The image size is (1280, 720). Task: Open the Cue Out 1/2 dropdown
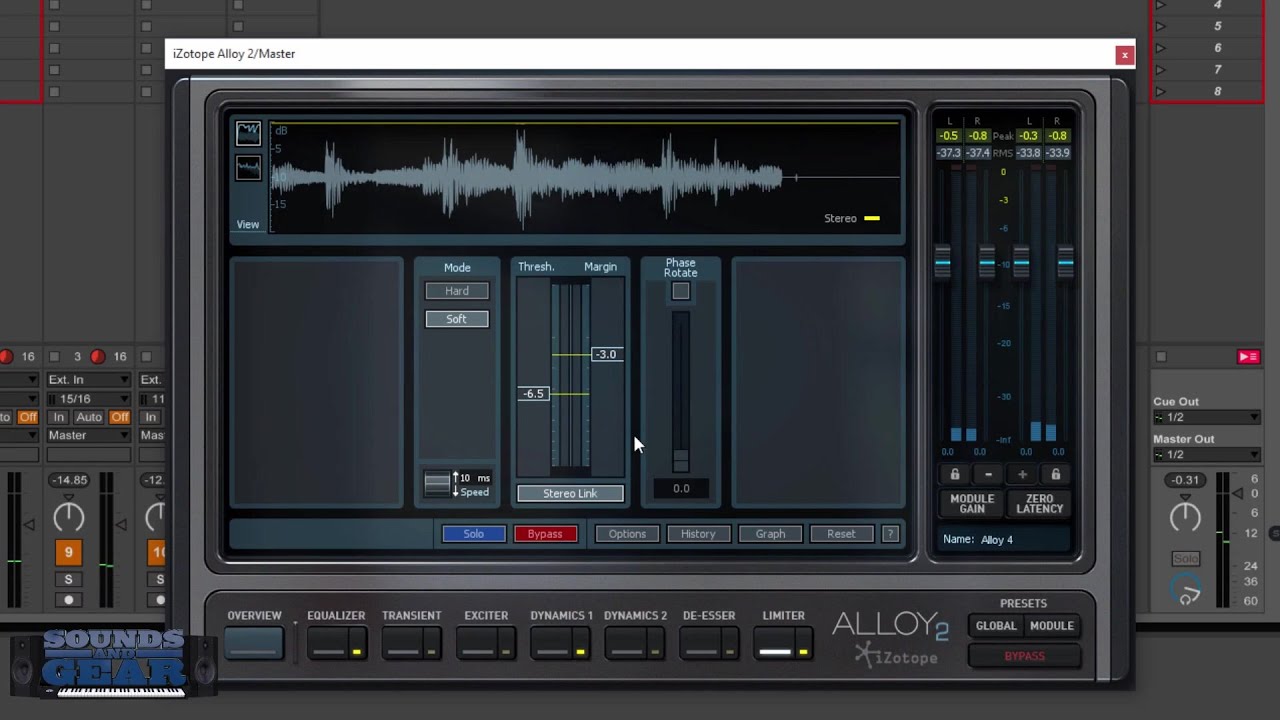coord(1206,417)
